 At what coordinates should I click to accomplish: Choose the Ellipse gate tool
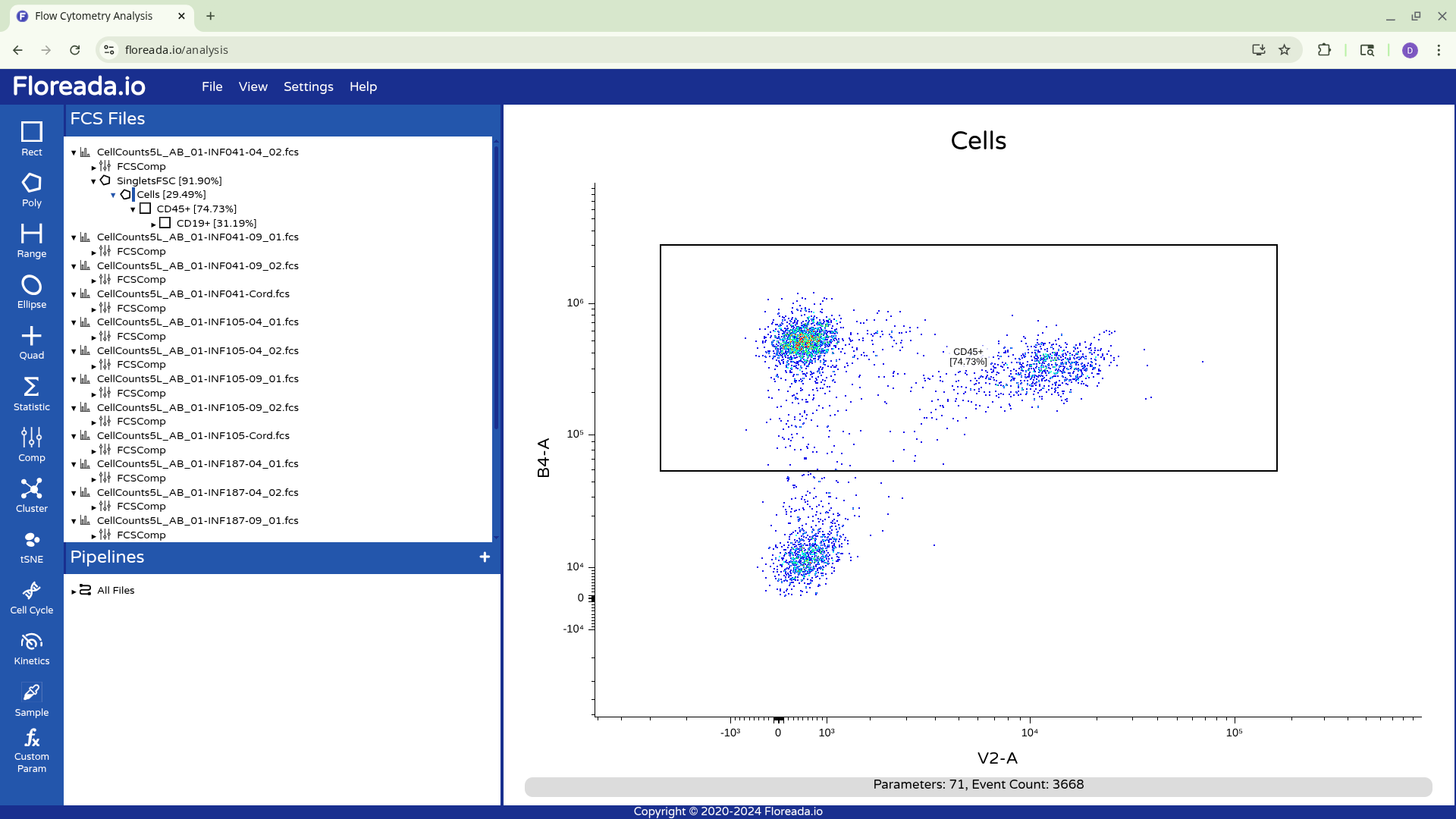31,291
